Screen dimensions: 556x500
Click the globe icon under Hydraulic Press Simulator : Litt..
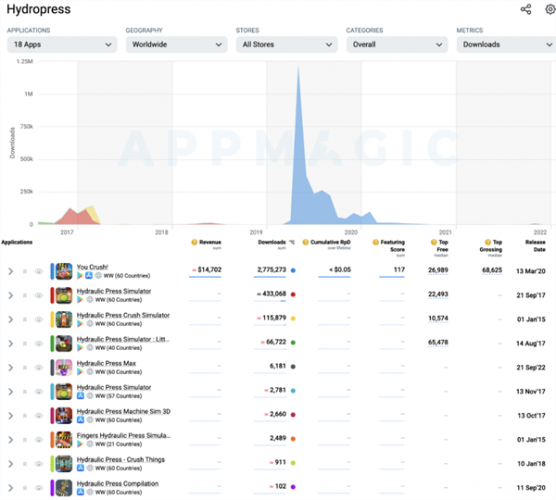pyautogui.click(x=90, y=348)
